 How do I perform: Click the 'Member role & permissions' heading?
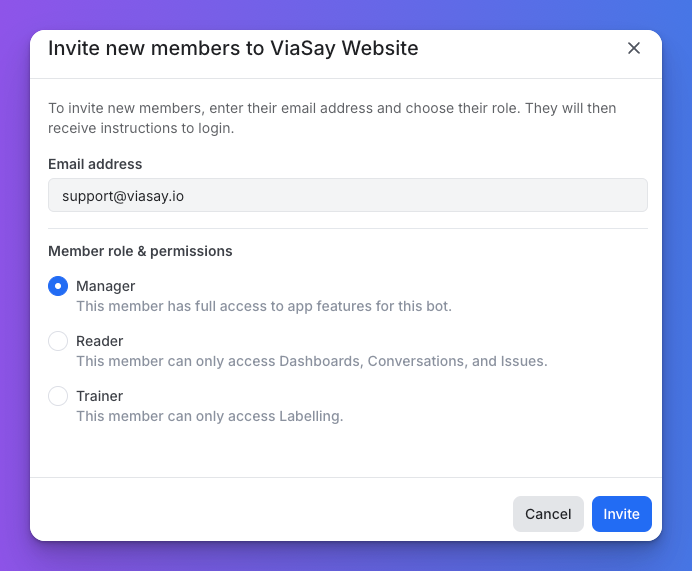(x=140, y=251)
